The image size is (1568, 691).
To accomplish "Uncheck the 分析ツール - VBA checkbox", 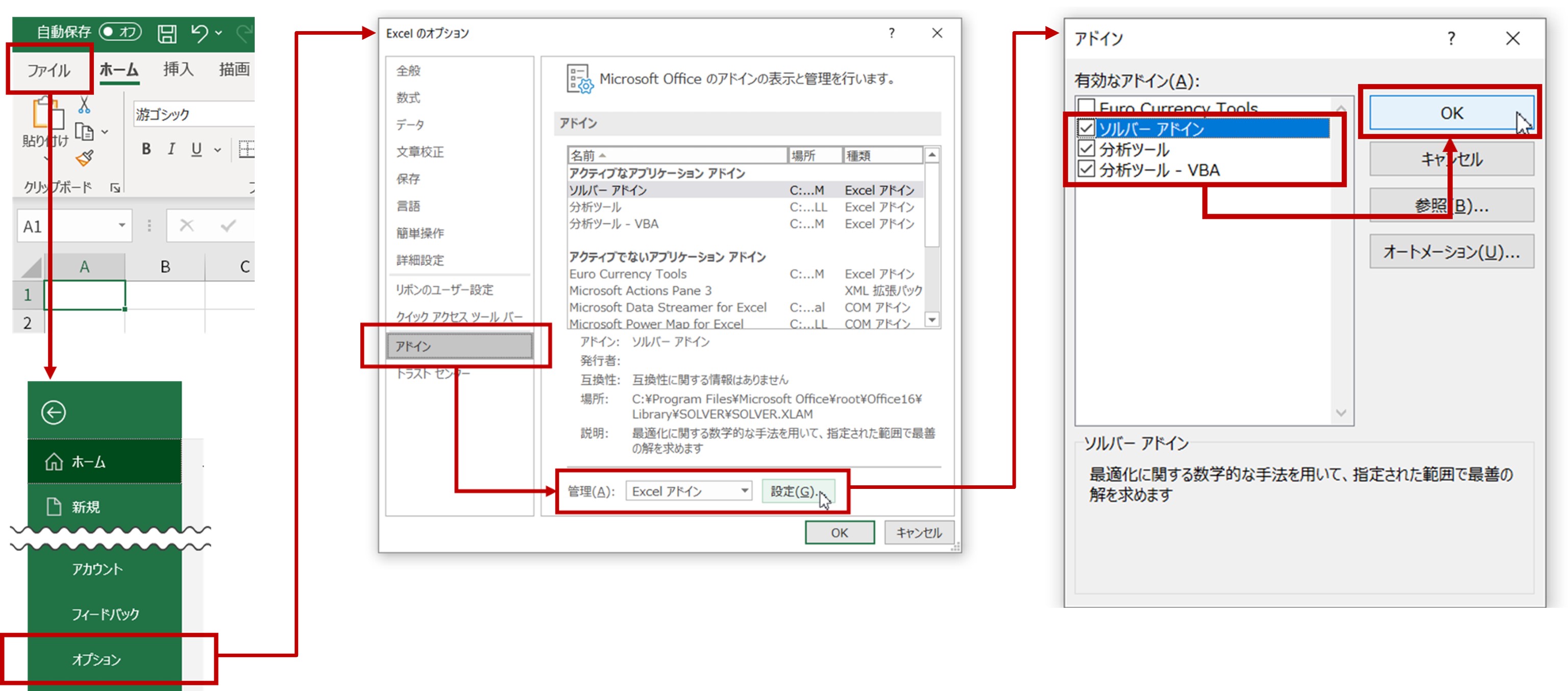I will 1087,169.
